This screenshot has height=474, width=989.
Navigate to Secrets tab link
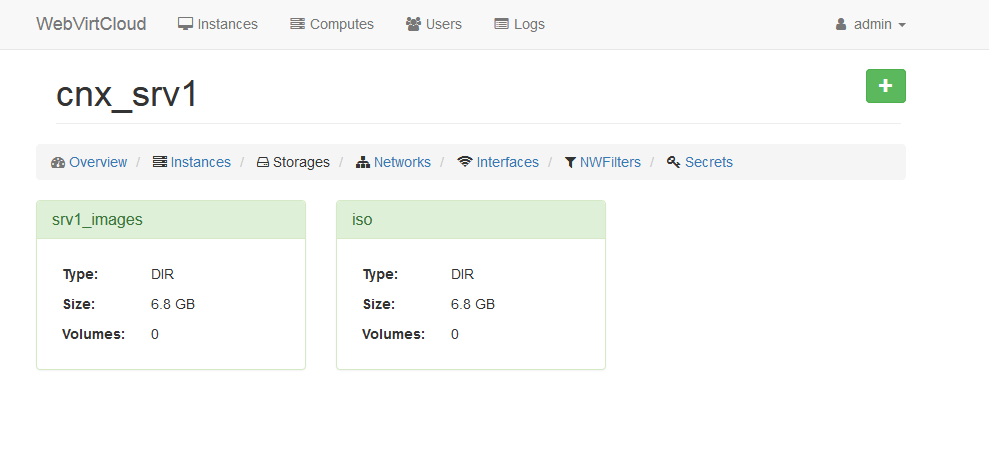(x=708, y=162)
